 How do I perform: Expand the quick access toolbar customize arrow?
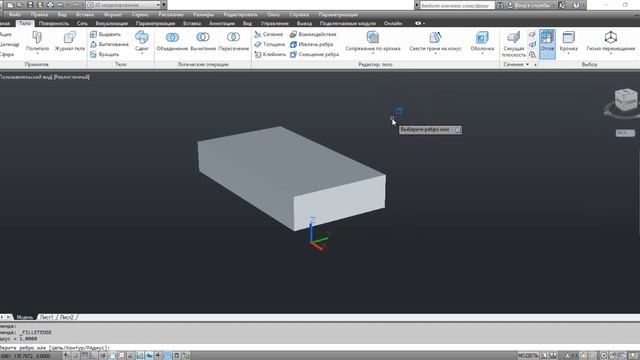(164, 5)
